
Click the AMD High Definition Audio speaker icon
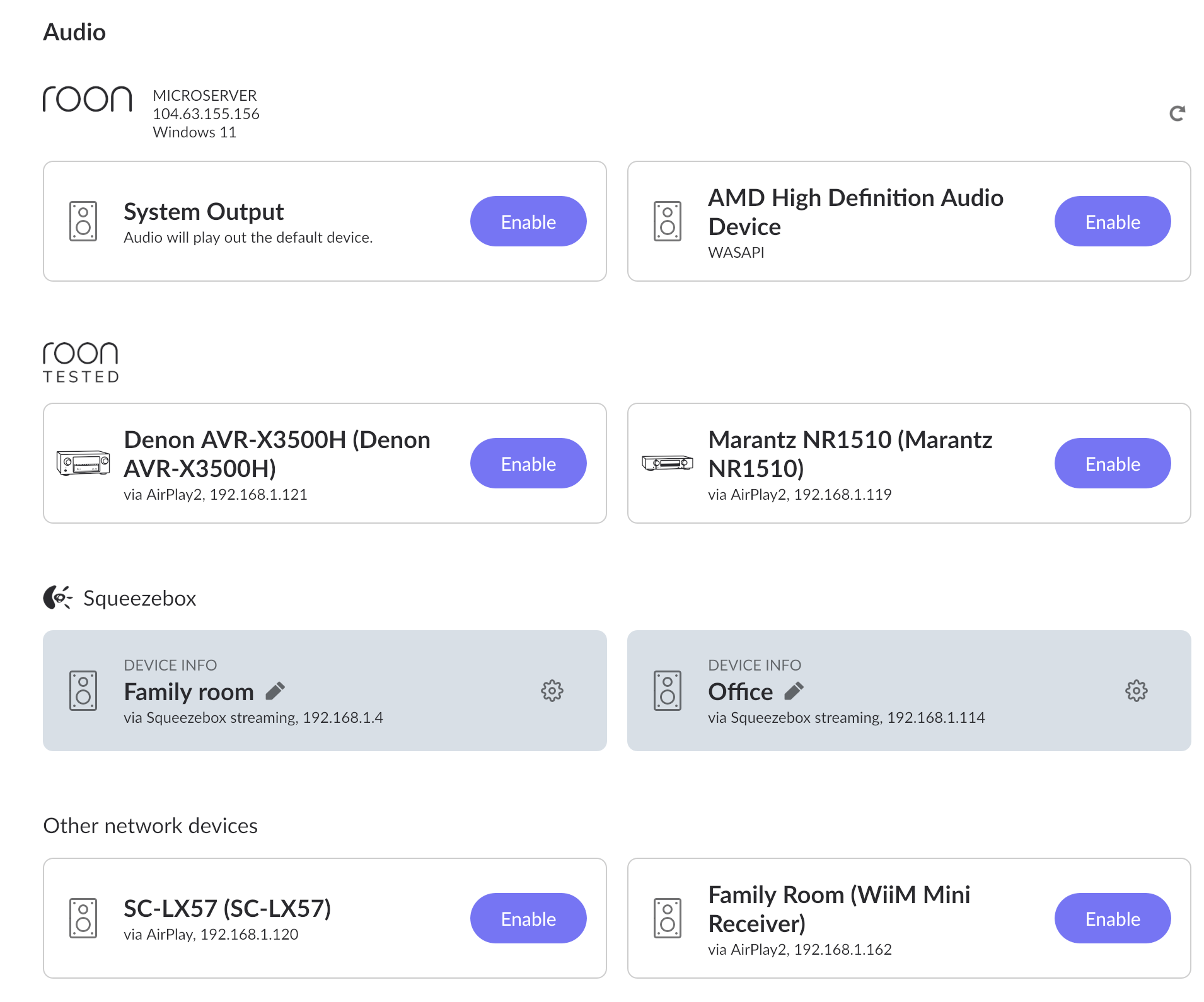pyautogui.click(x=668, y=221)
